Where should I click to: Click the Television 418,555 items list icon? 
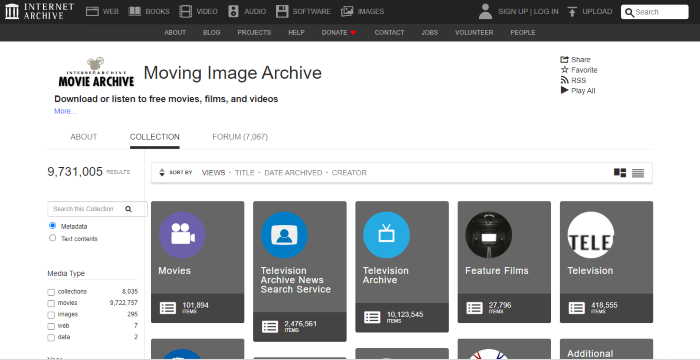tap(577, 308)
